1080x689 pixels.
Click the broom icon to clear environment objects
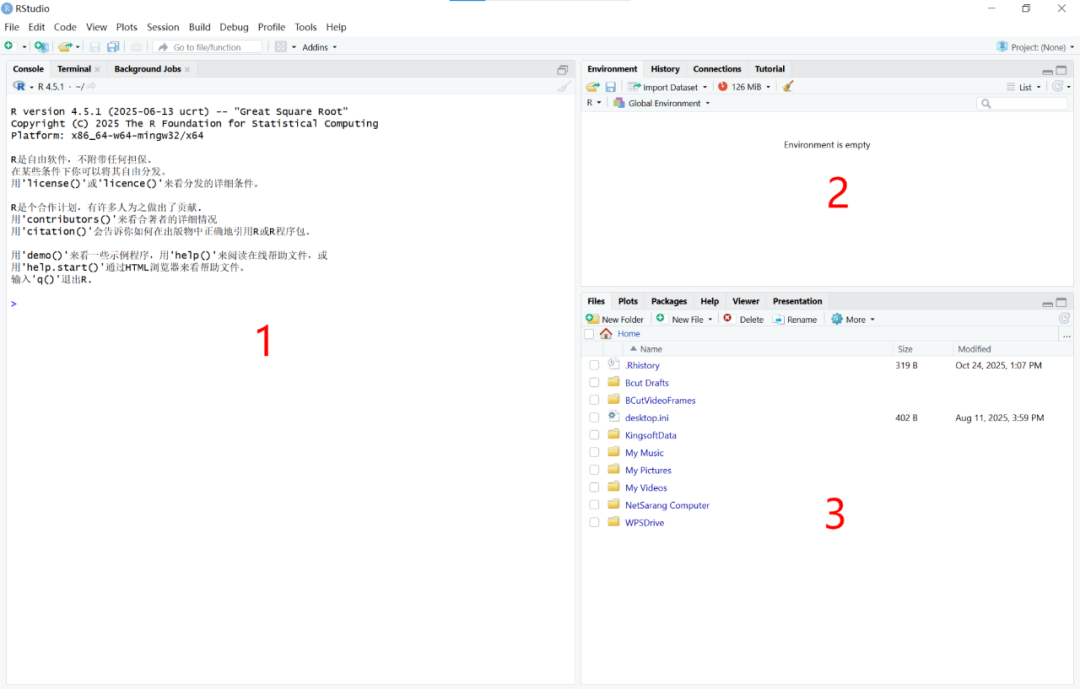click(x=786, y=86)
